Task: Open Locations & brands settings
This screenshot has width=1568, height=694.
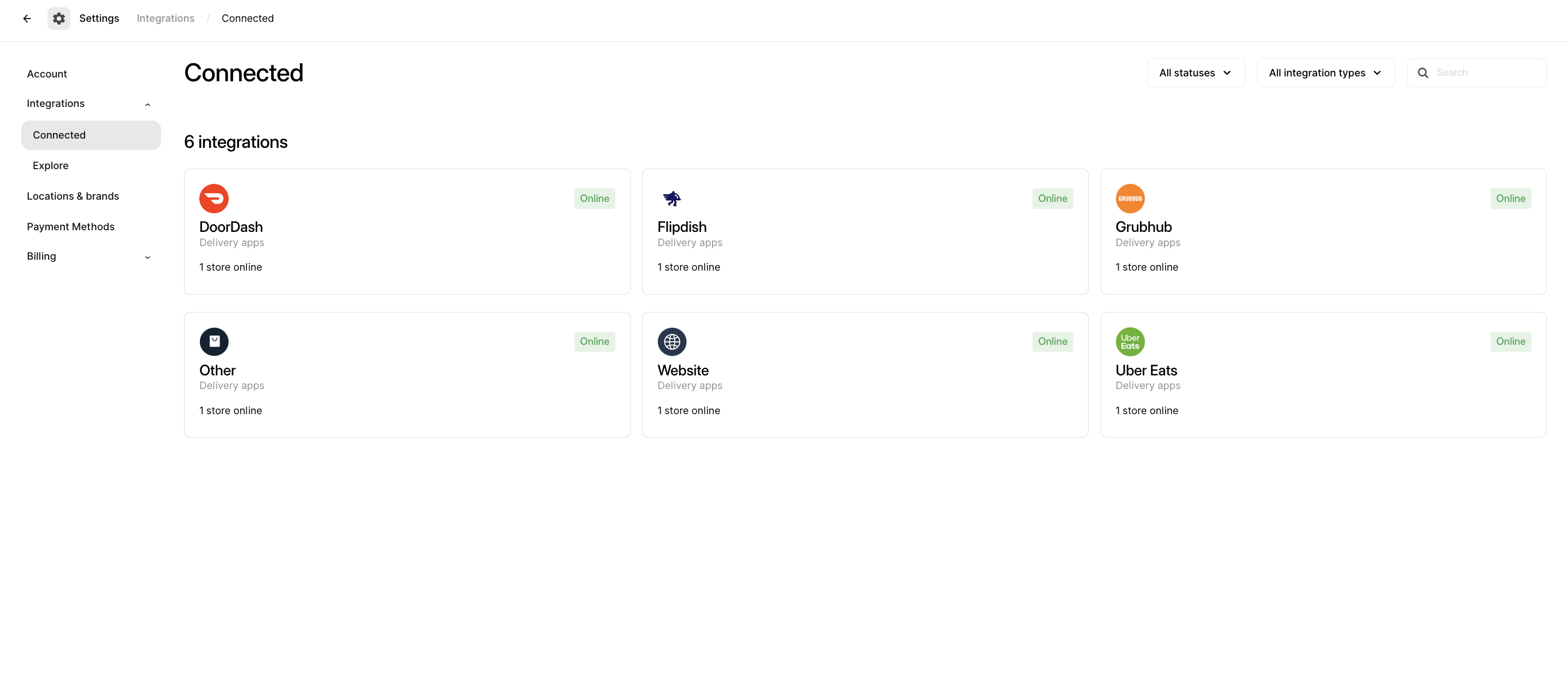Action: [x=73, y=196]
